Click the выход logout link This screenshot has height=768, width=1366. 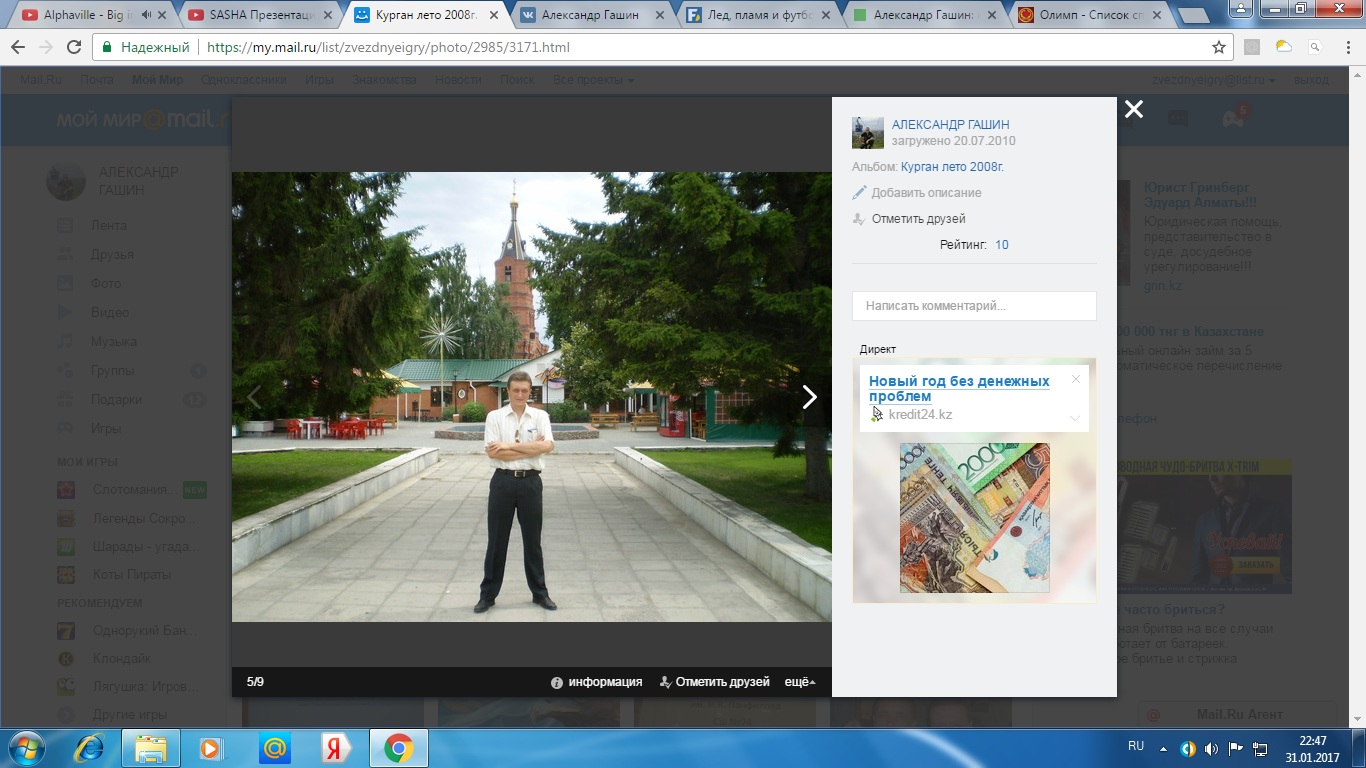(1312, 80)
